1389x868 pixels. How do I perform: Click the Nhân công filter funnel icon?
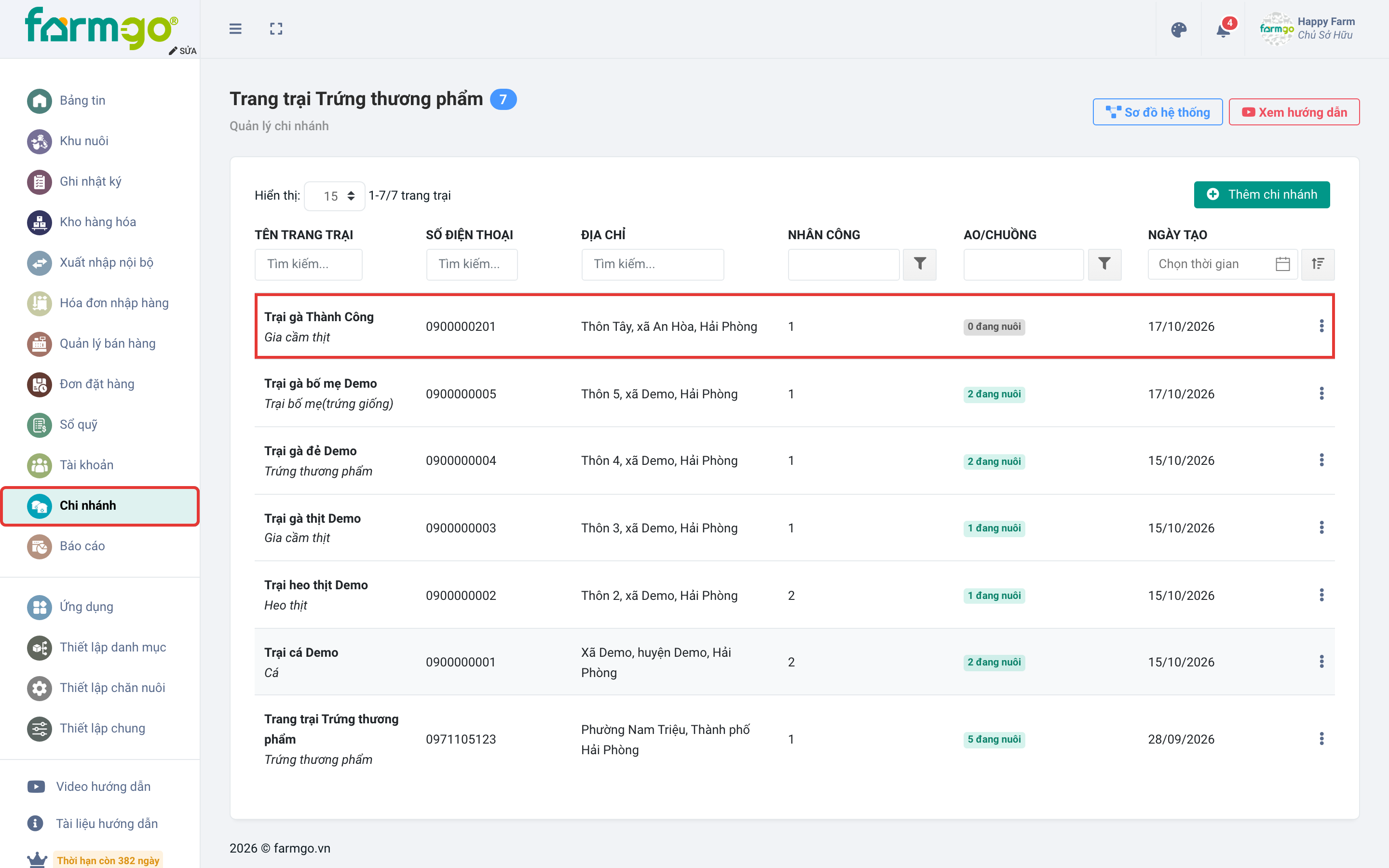tap(920, 264)
